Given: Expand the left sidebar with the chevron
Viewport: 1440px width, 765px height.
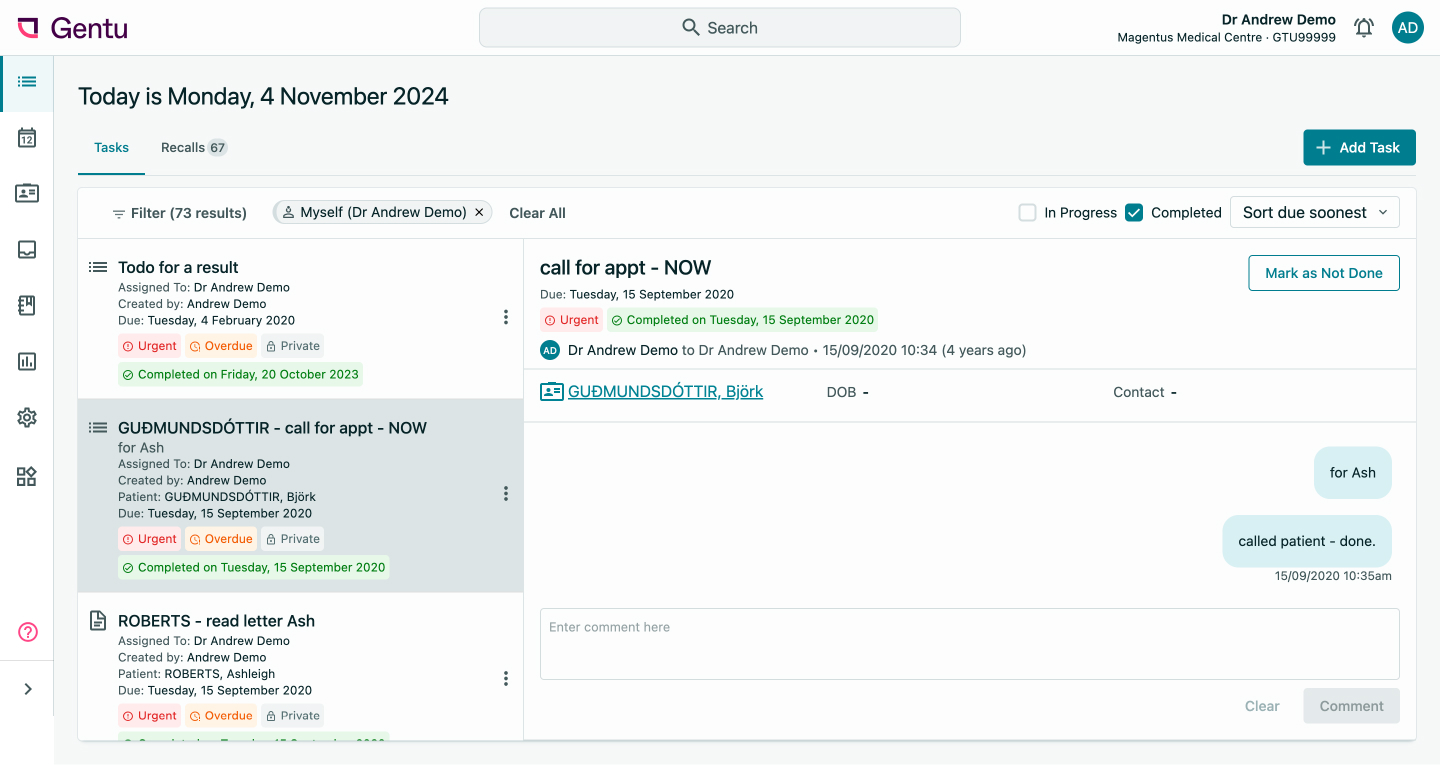Looking at the screenshot, I should [x=28, y=689].
